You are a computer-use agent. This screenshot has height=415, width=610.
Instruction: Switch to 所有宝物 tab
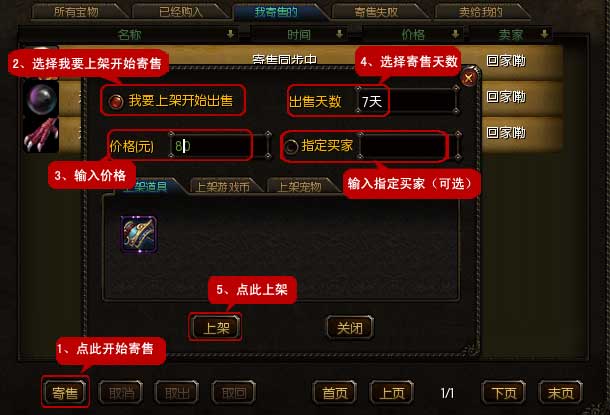point(76,12)
